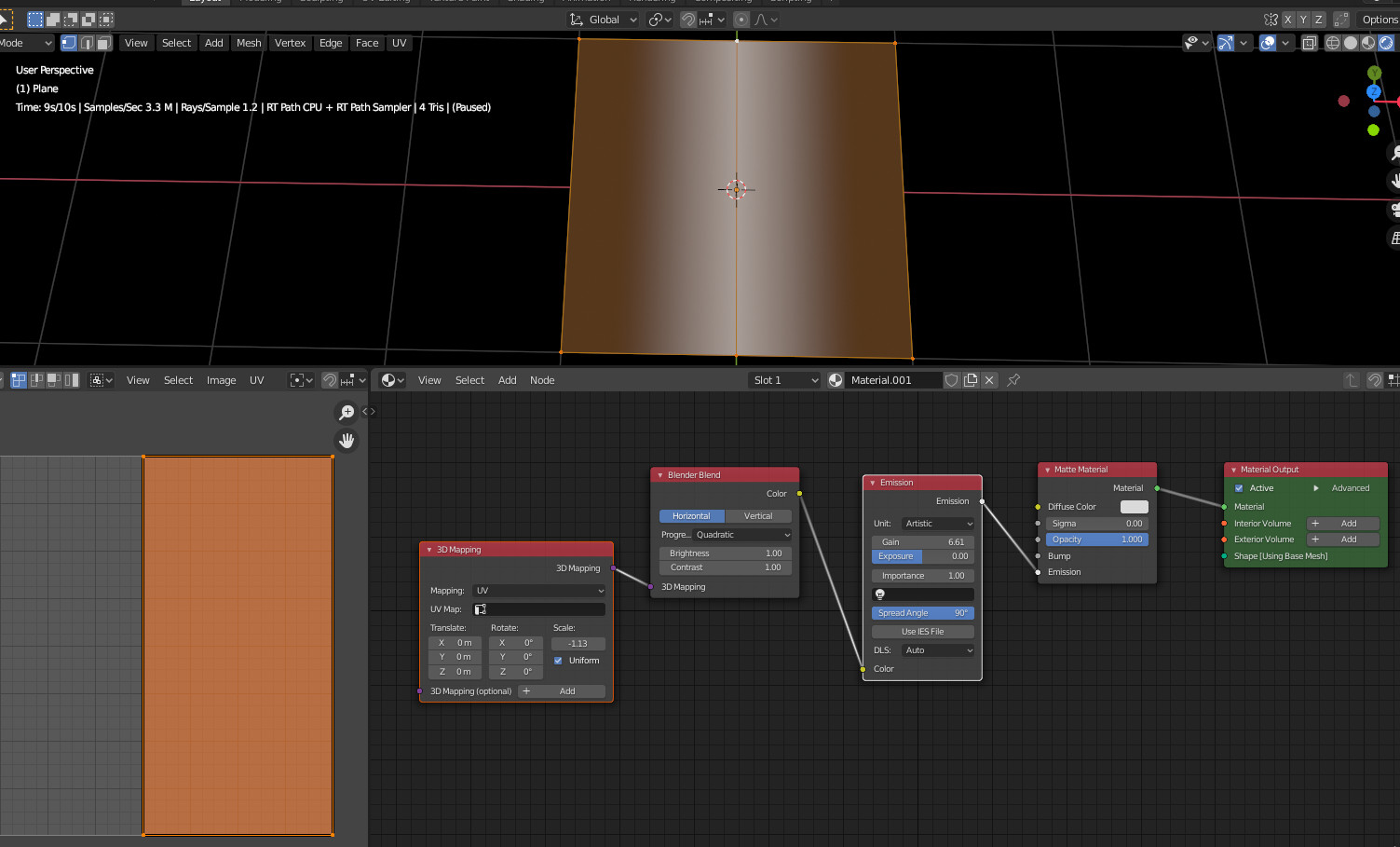Click the zoom magnifier in UV editor

[x=347, y=412]
